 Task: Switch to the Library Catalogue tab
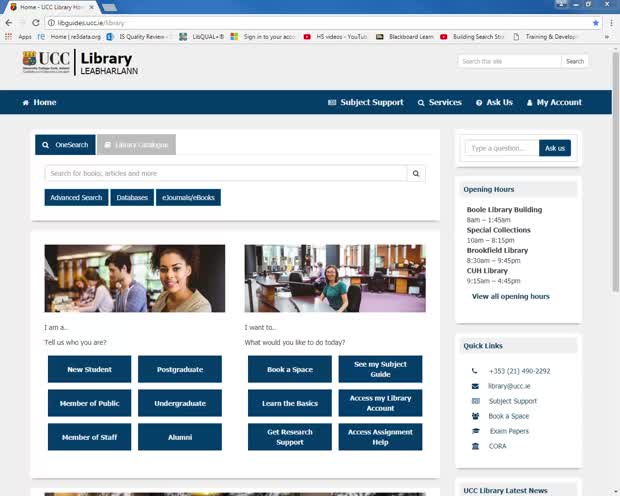pyautogui.click(x=136, y=145)
